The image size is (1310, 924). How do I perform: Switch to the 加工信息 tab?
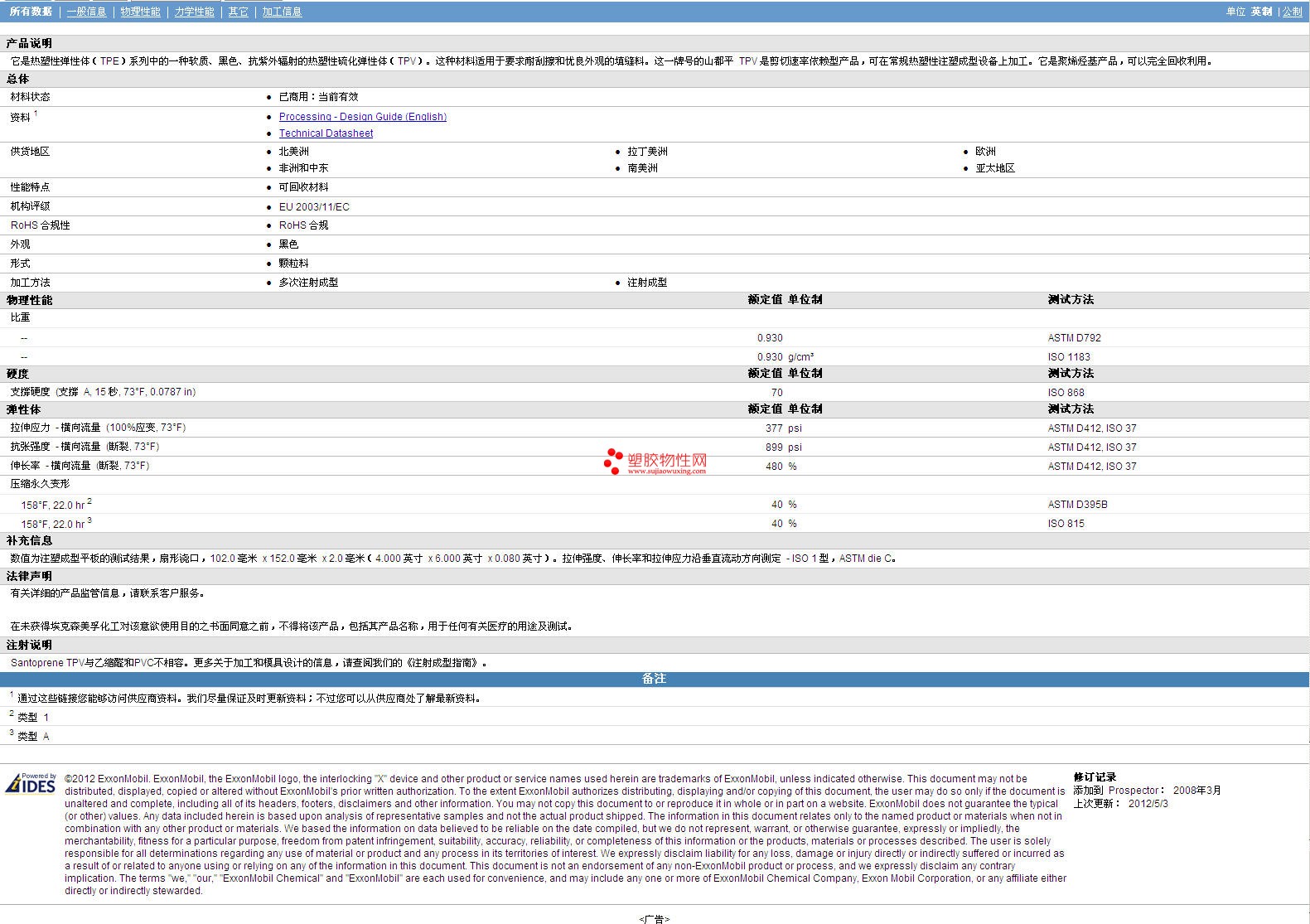pos(283,12)
